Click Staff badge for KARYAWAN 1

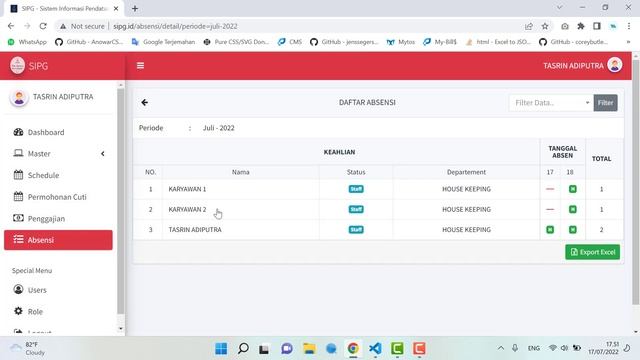356,189
